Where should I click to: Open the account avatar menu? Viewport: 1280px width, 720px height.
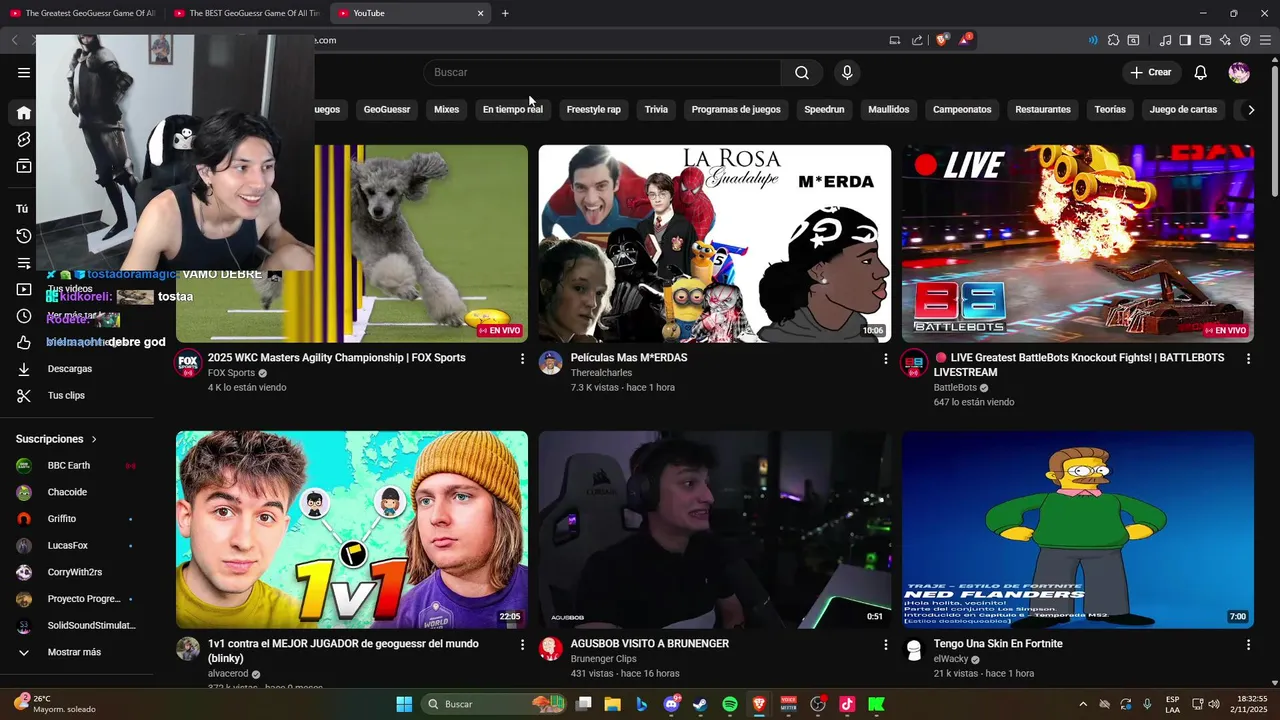(x=1239, y=72)
